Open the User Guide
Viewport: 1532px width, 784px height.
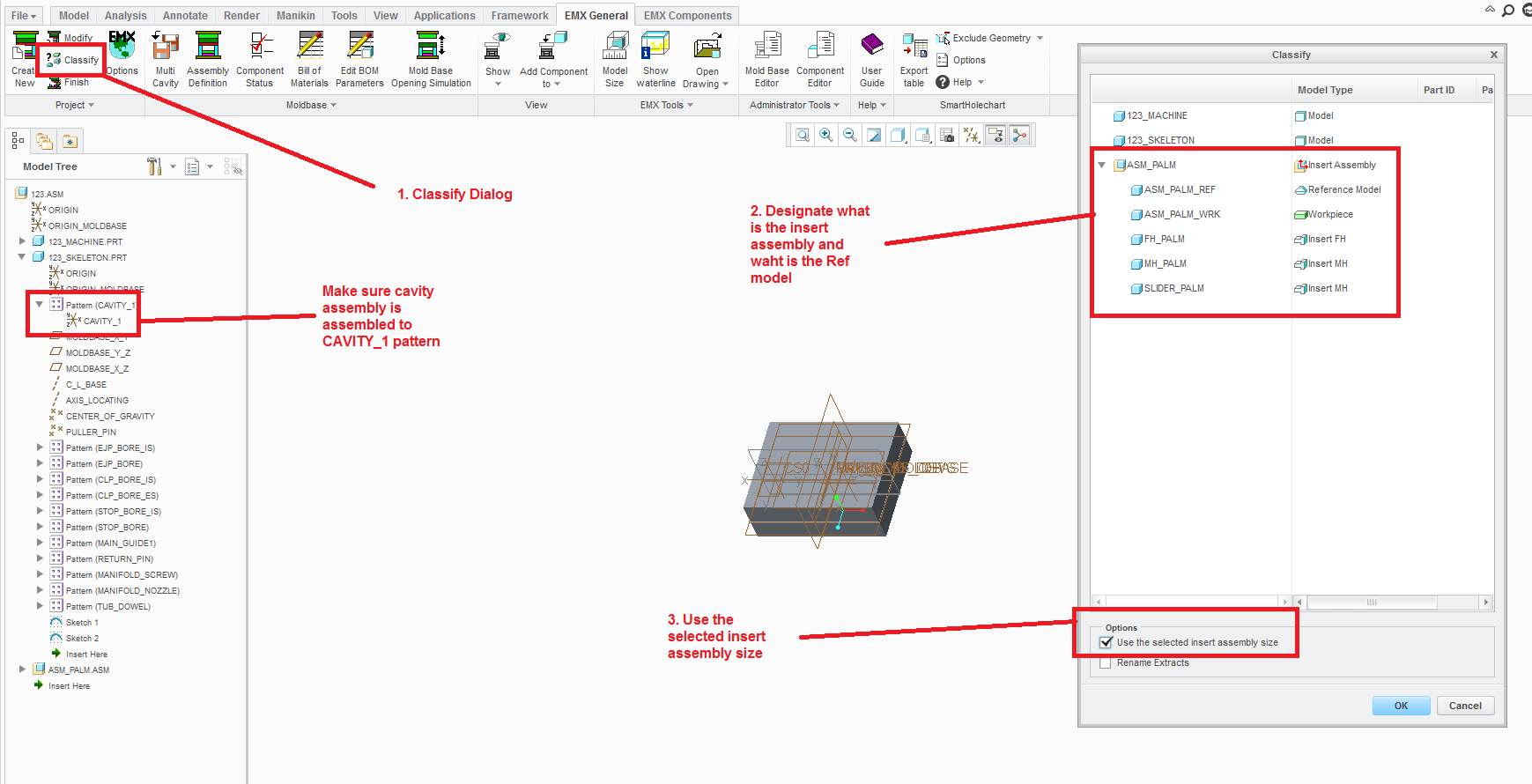pyautogui.click(x=872, y=60)
